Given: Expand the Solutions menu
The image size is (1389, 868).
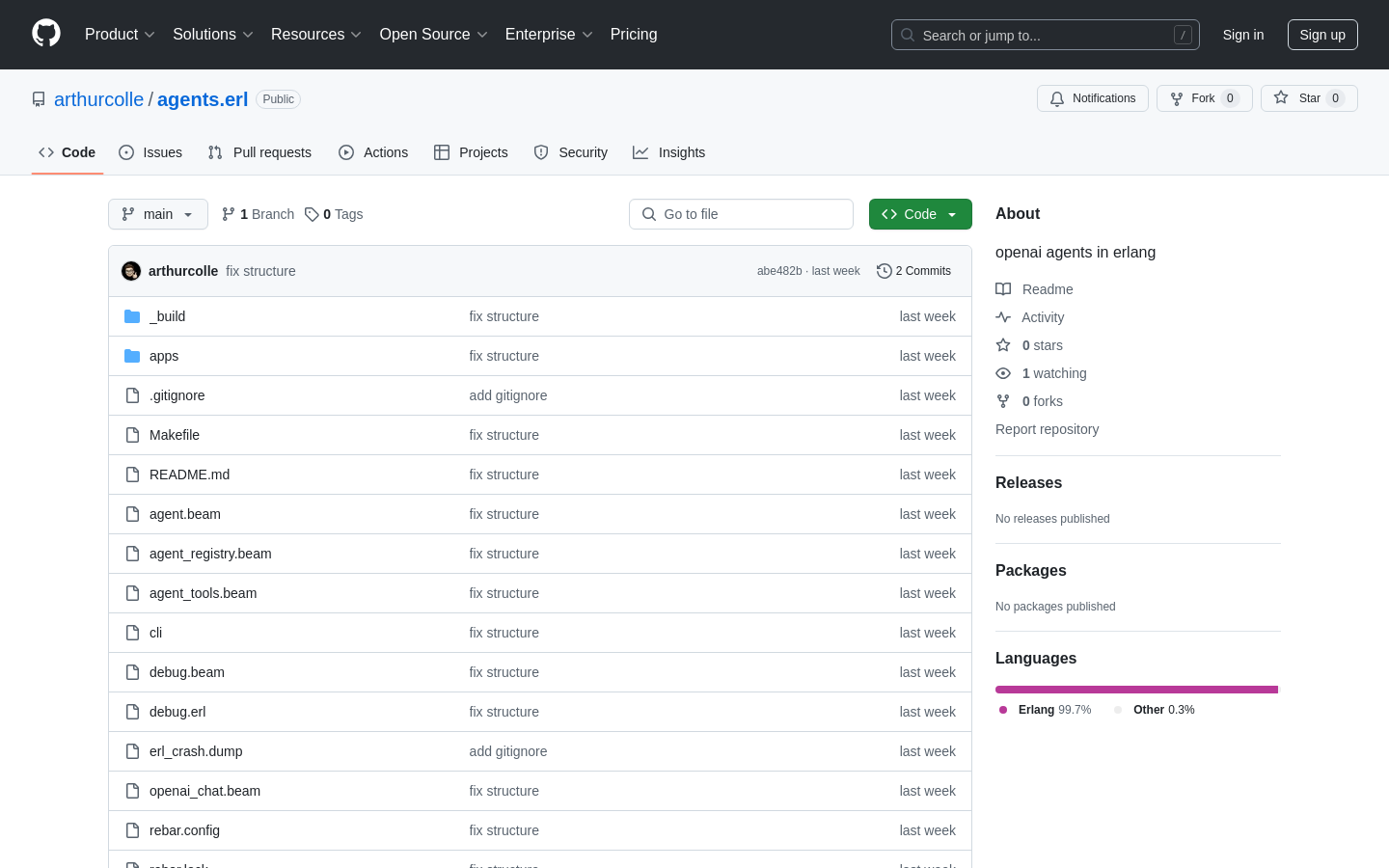Looking at the screenshot, I should click(213, 34).
